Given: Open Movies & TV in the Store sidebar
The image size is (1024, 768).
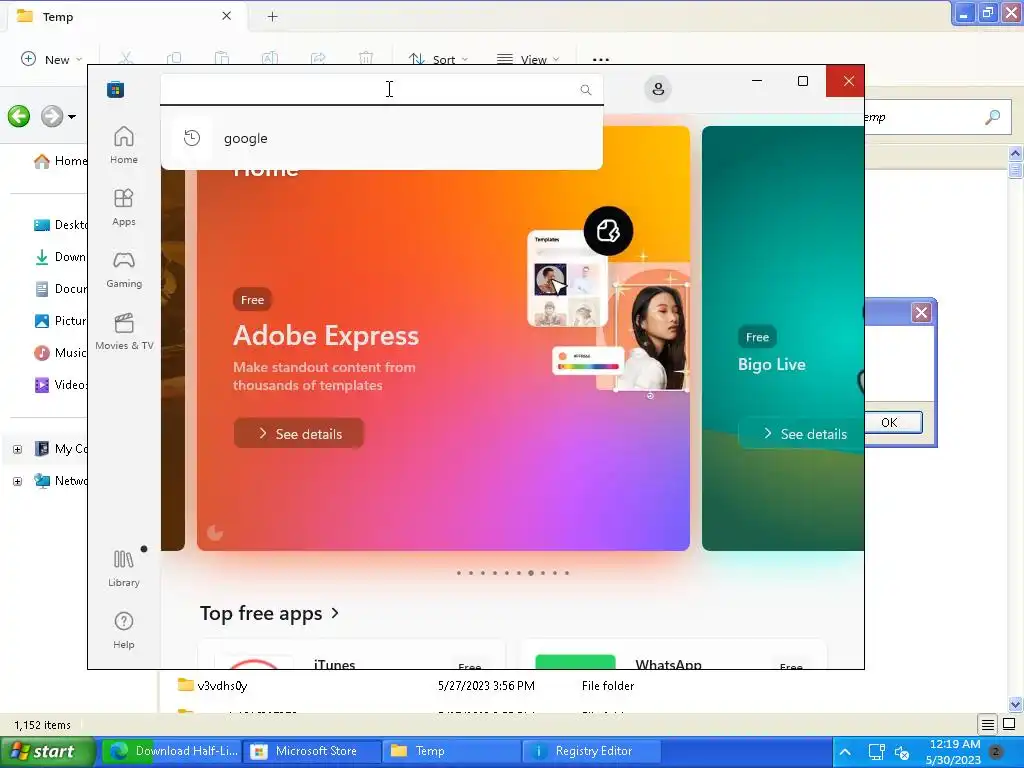Looking at the screenshot, I should [x=124, y=332].
